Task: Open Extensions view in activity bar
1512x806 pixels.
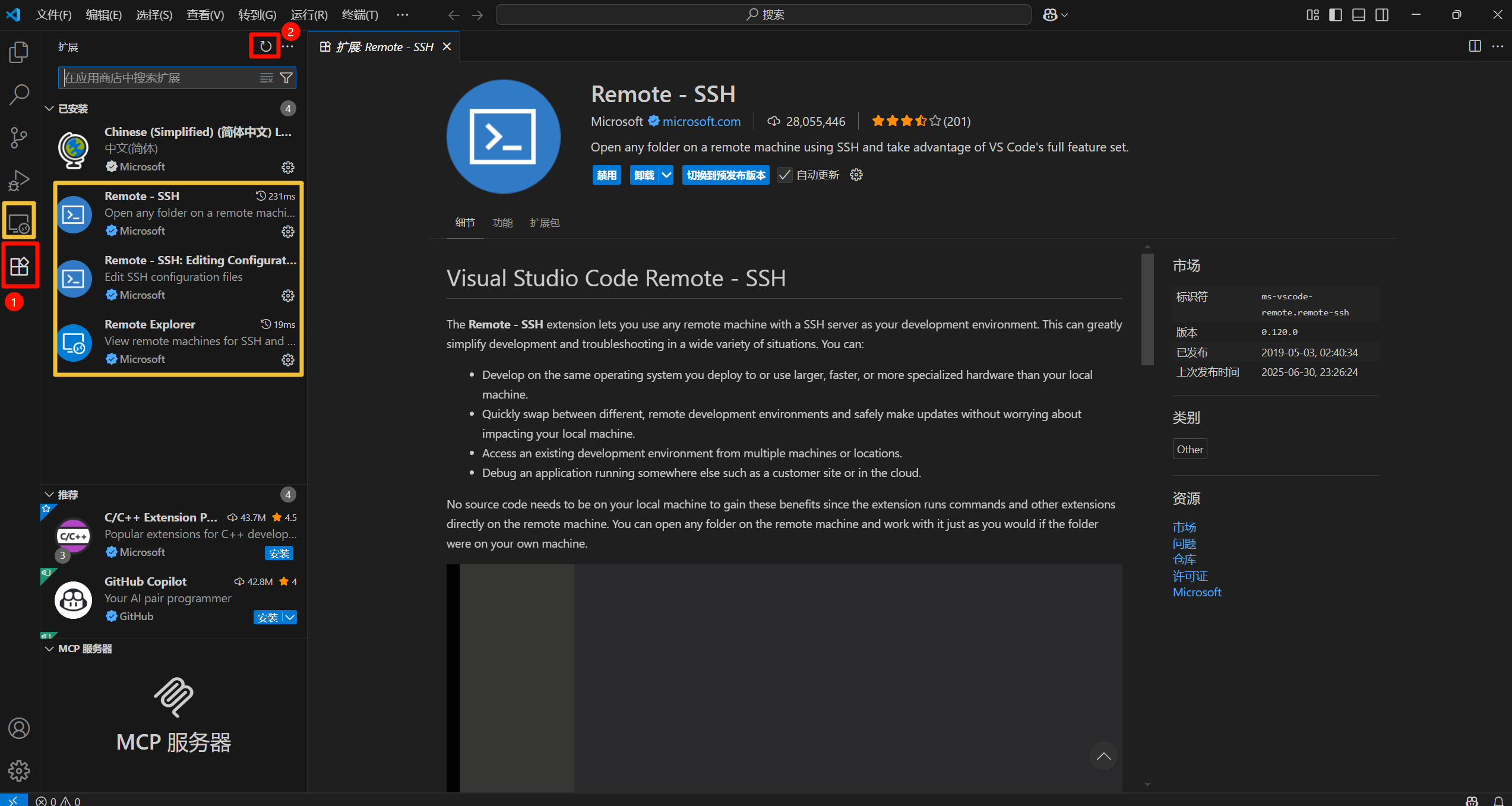Action: (20, 265)
